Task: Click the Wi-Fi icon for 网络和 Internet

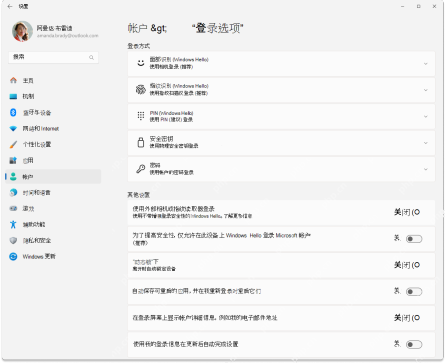Action: (x=13, y=128)
